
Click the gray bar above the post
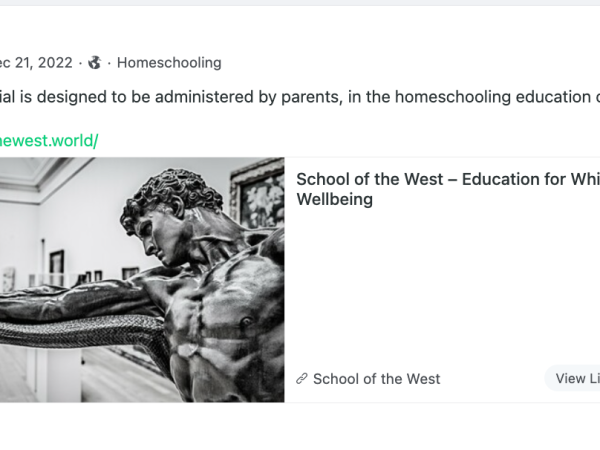pos(300,3)
